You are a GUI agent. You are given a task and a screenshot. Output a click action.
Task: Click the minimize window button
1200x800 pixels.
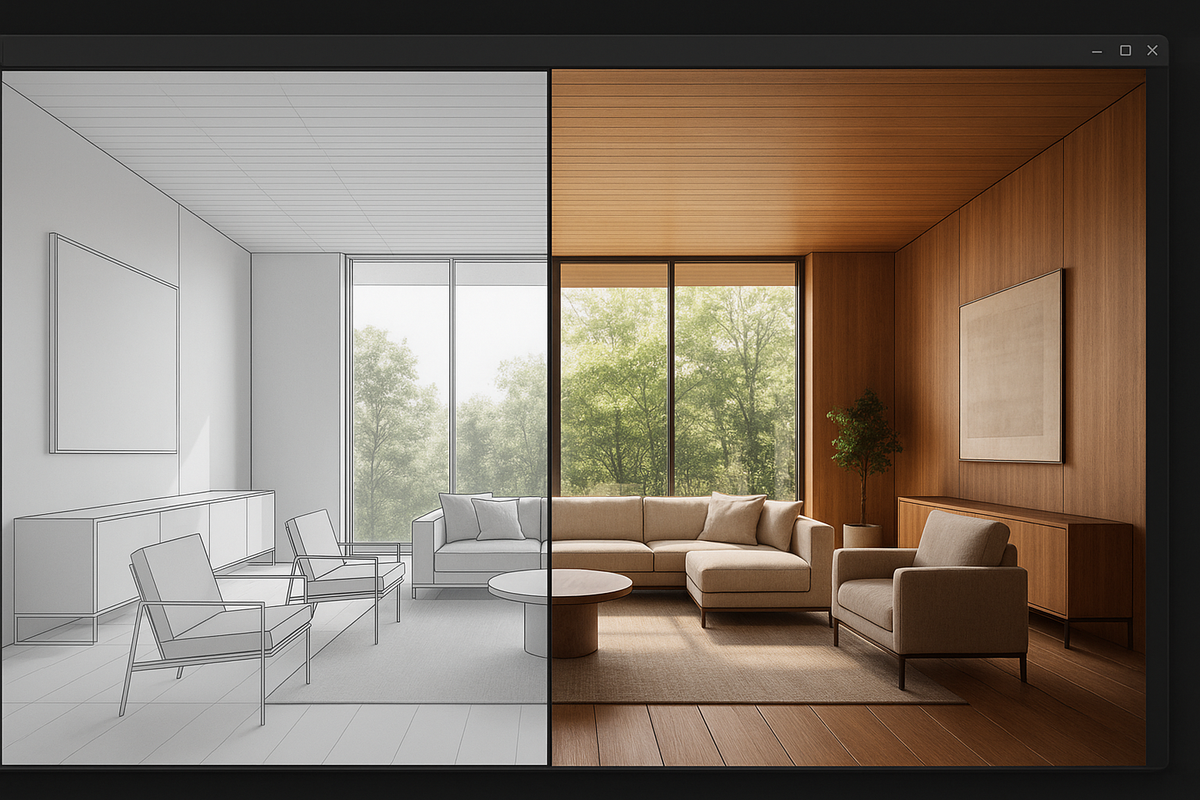(x=1096, y=50)
